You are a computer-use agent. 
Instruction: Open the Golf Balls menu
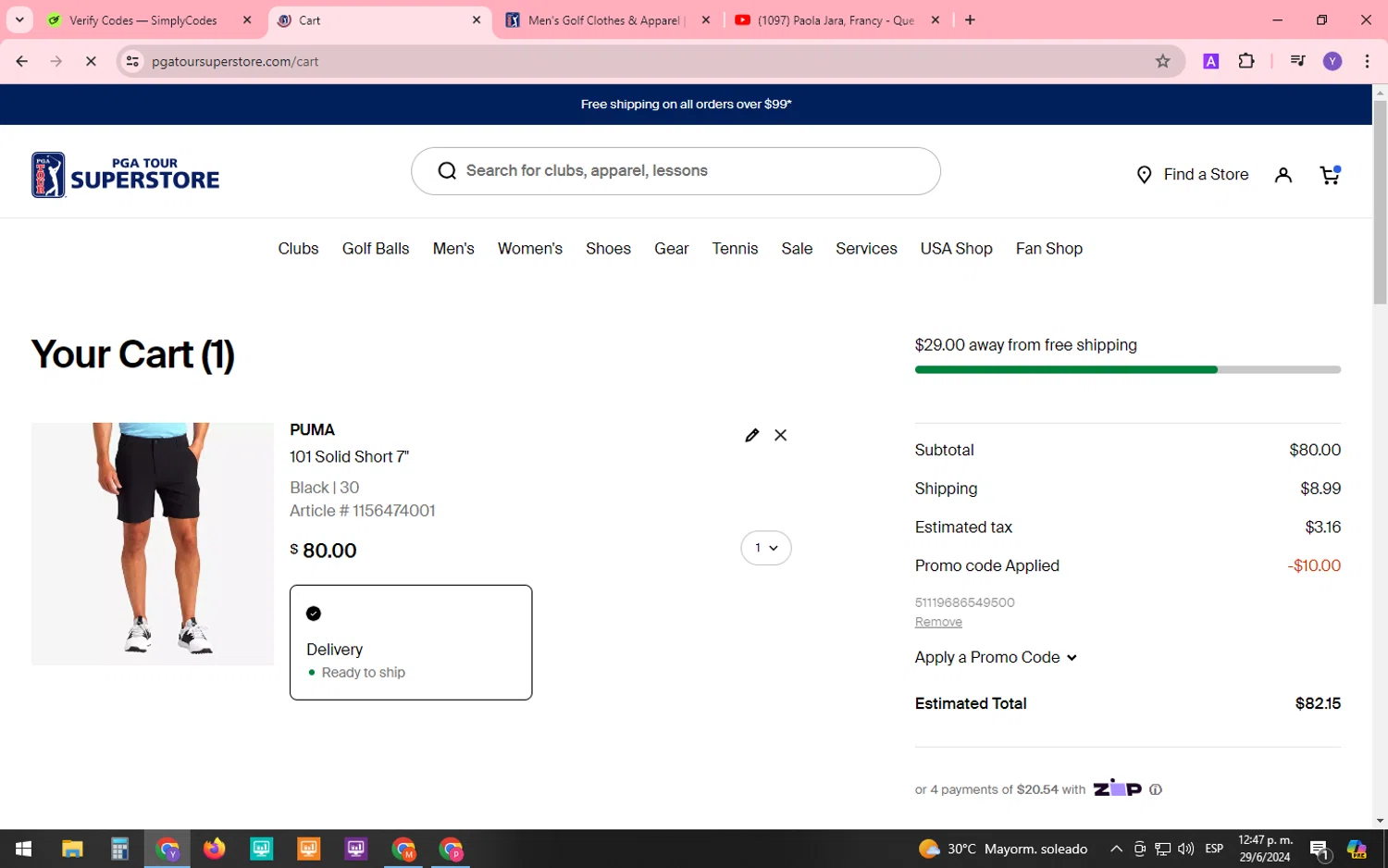376,248
